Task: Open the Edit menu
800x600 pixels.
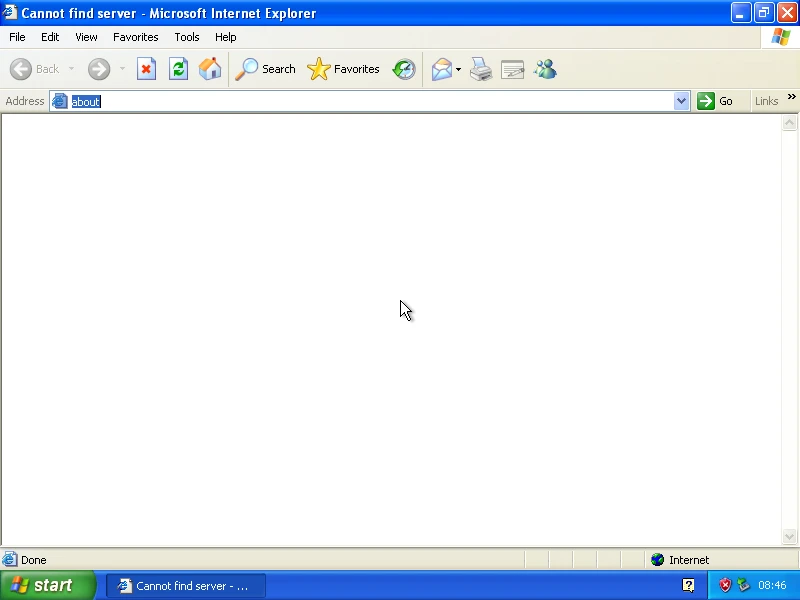Action: [x=50, y=37]
